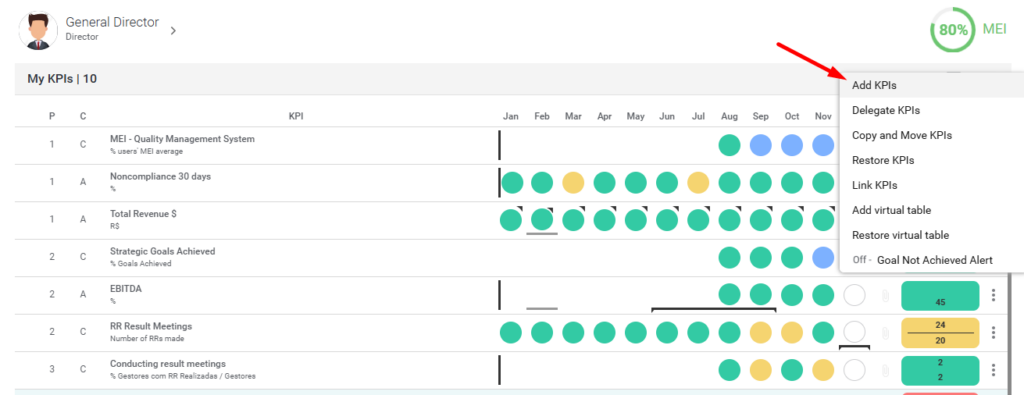Click the General Director avatar picture
The width and height of the screenshot is (1024, 395).
pyautogui.click(x=39, y=31)
